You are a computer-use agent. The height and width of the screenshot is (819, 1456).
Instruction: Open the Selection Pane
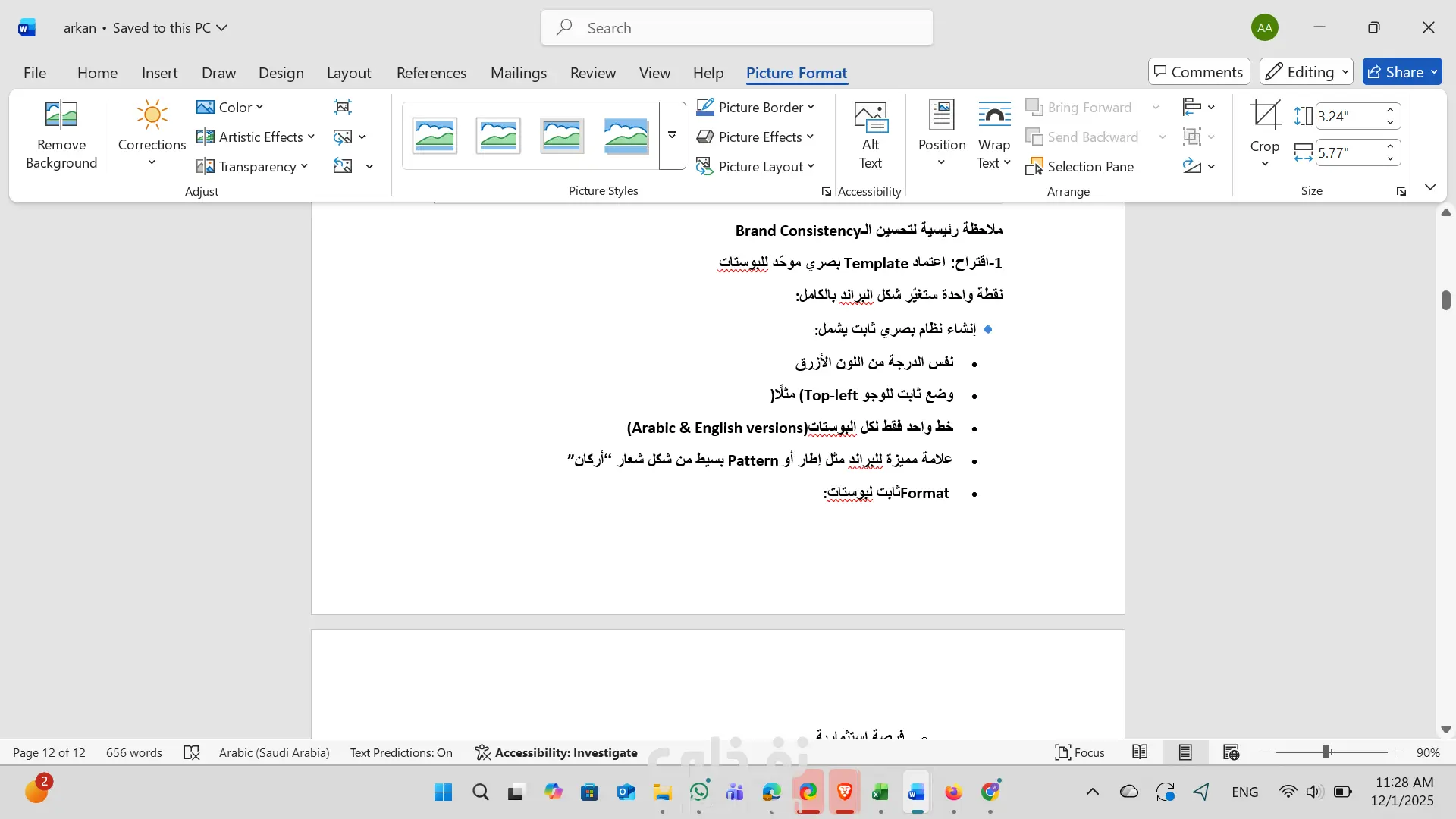[1080, 166]
